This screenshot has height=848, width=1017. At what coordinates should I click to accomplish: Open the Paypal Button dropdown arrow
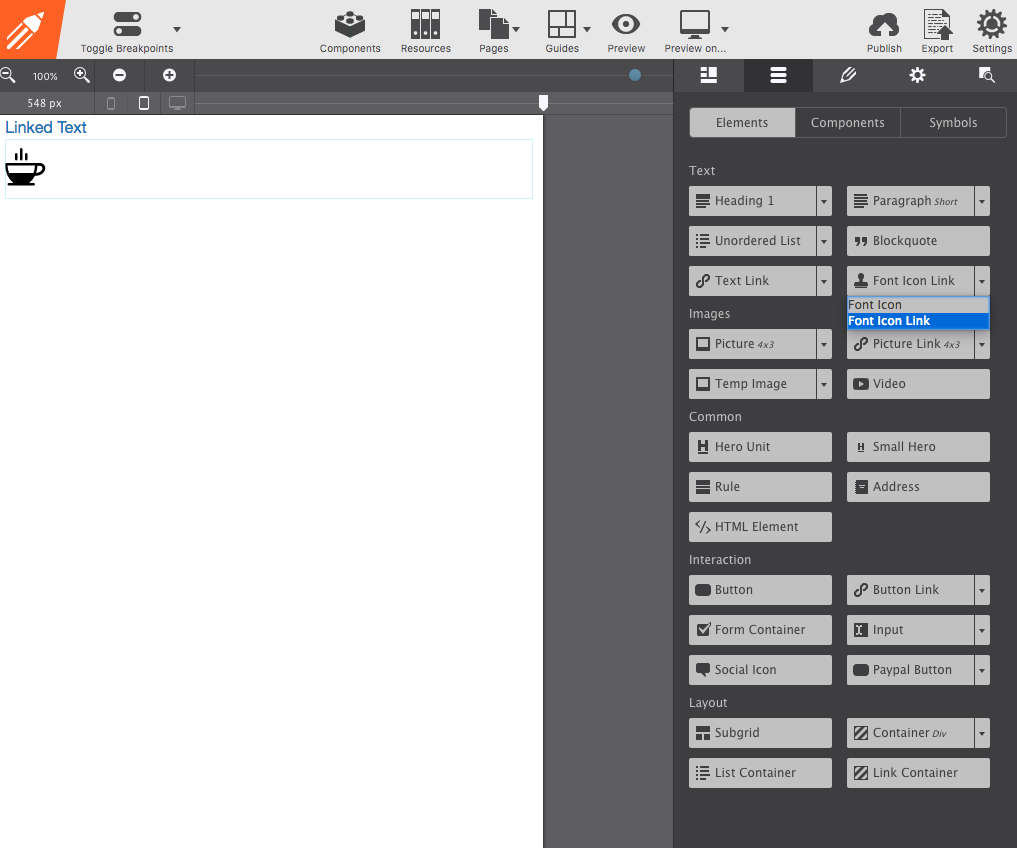(982, 670)
